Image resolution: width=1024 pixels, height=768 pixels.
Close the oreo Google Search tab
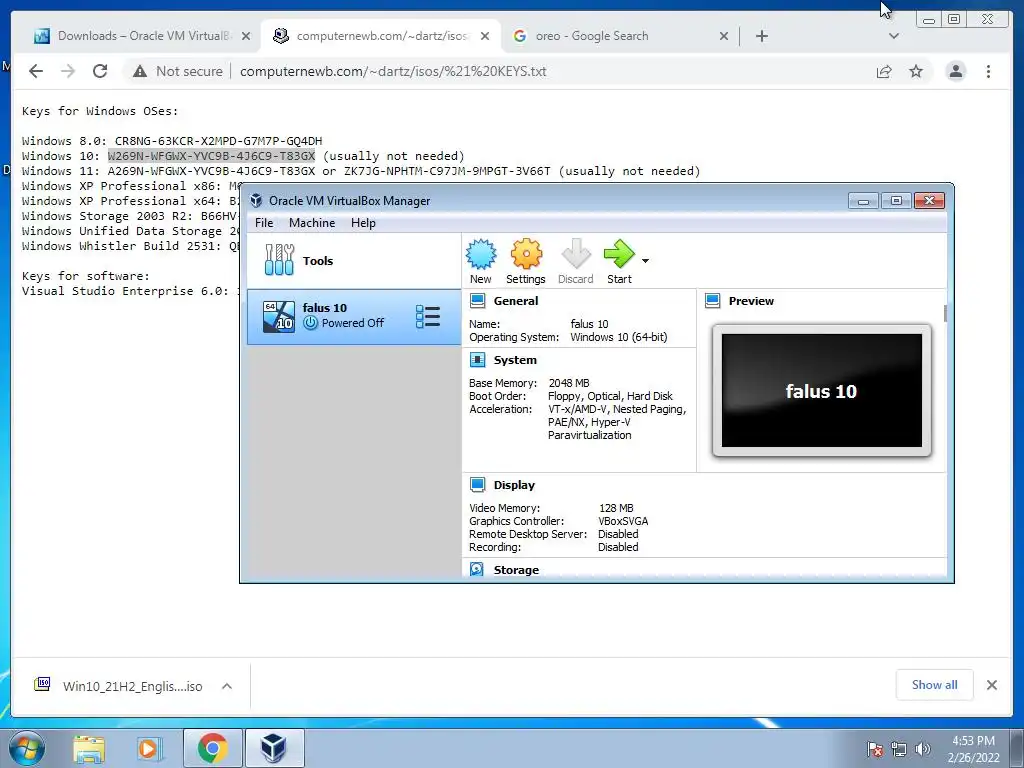point(724,36)
